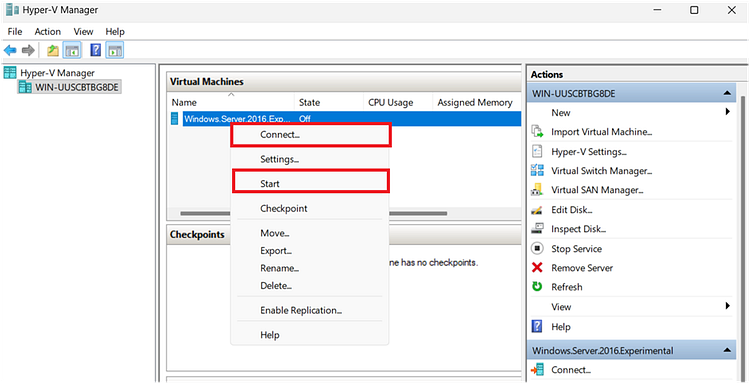The image size is (750, 384).
Task: Choose Checkpoint from the context menu
Action: (309, 208)
